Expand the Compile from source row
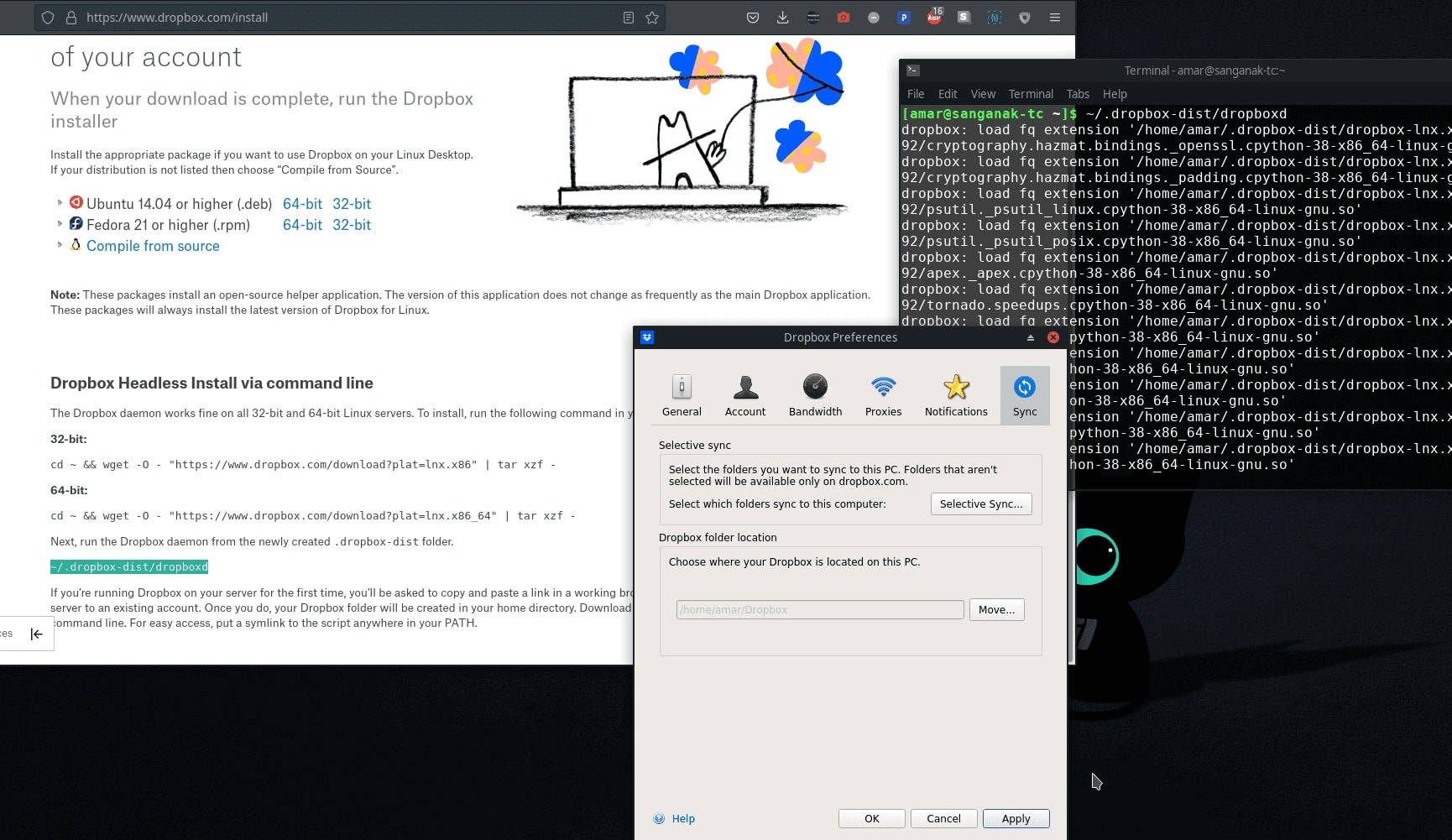 coord(60,245)
